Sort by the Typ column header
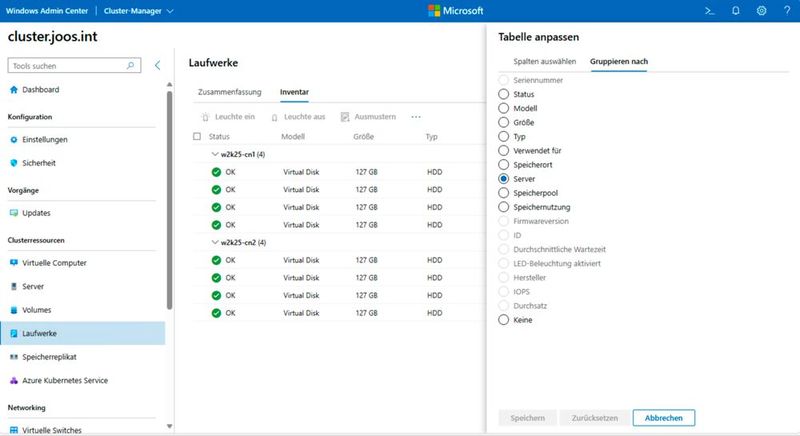Viewport: 800px width, 436px height. [x=432, y=137]
